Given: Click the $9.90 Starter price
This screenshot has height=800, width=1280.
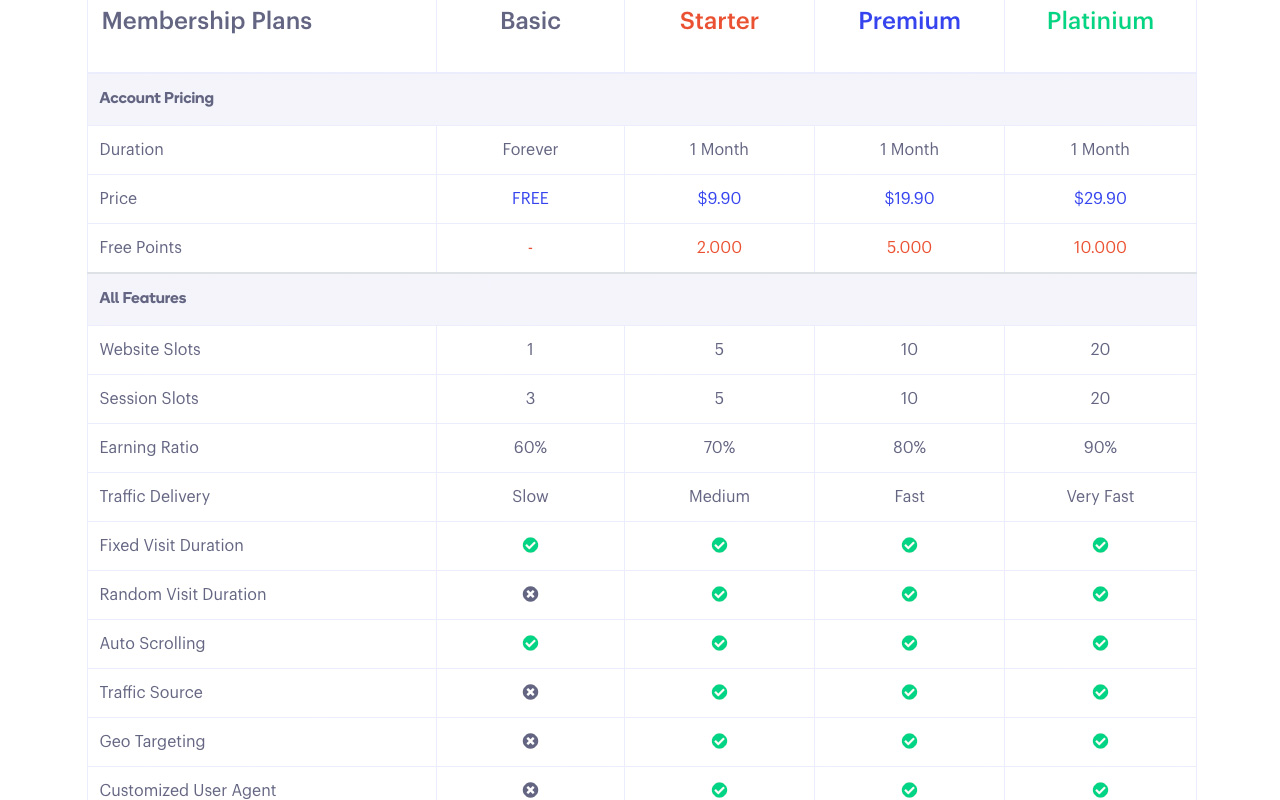Looking at the screenshot, I should coord(719,198).
